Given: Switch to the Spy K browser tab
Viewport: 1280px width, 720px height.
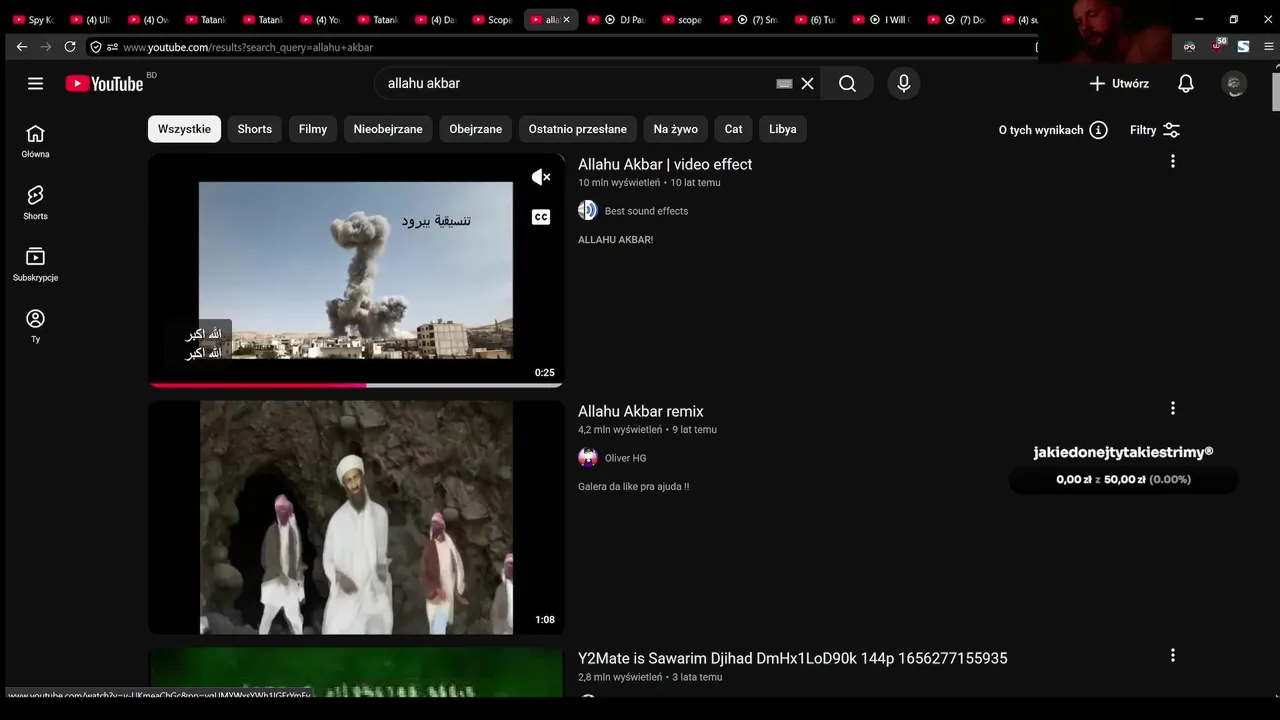Looking at the screenshot, I should pyautogui.click(x=33, y=20).
